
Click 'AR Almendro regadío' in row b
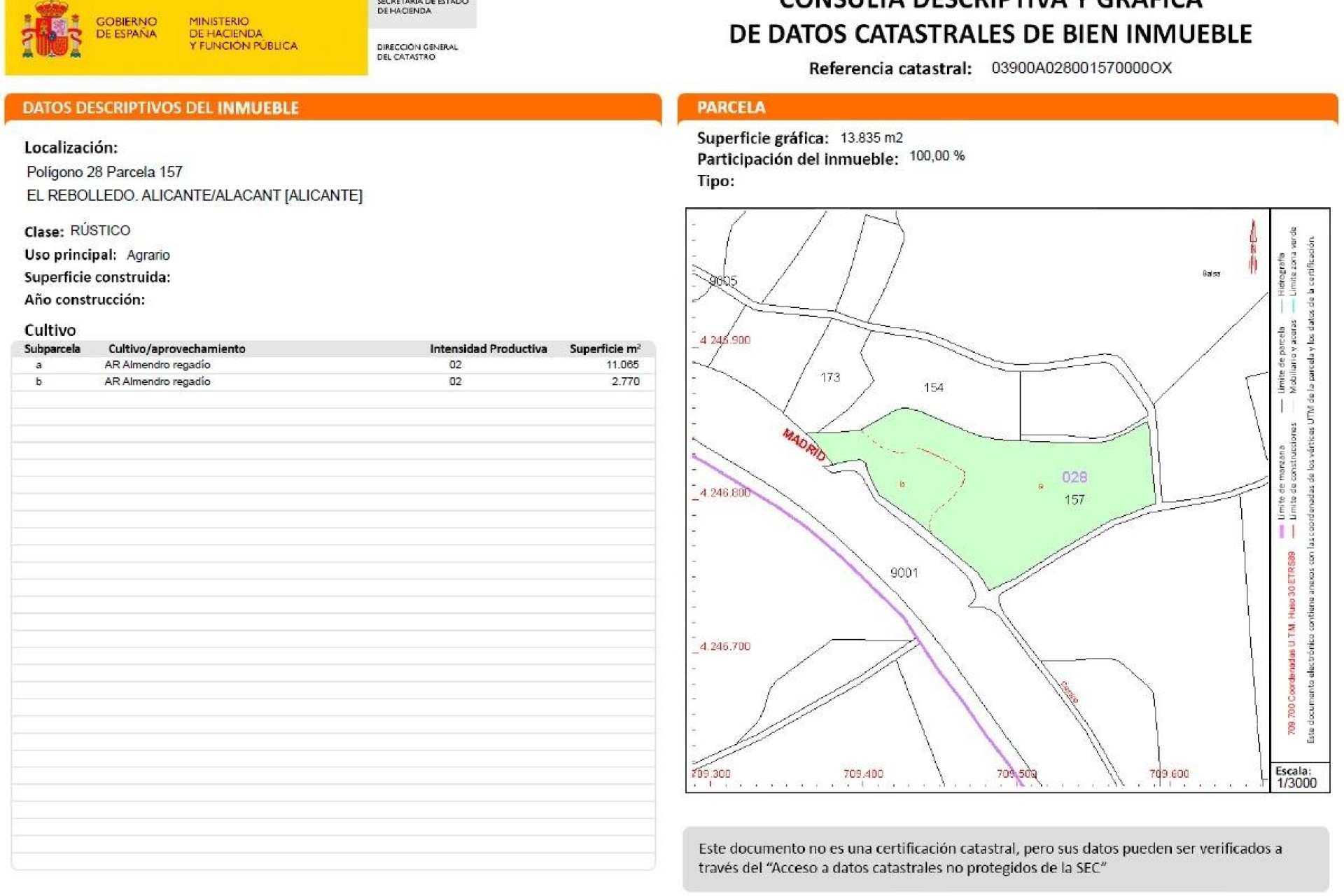[157, 381]
